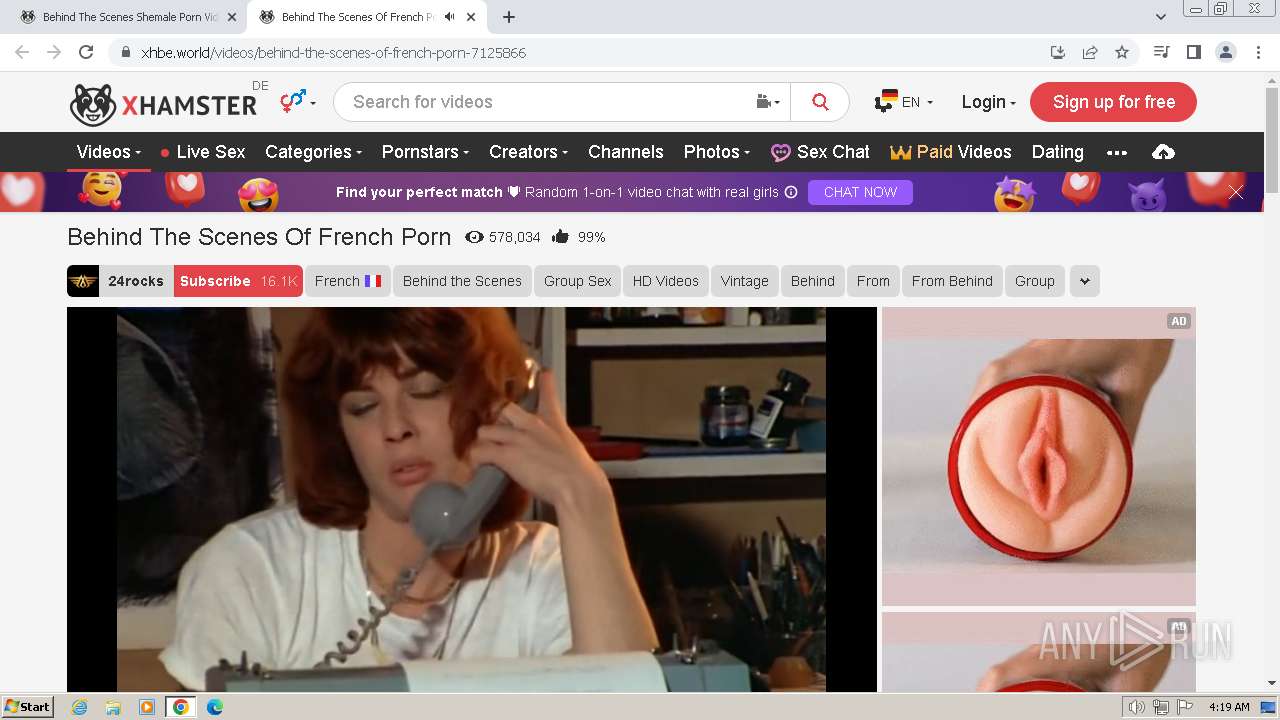Click the Sign up for free button
Screen dimensions: 1280x720
click(1113, 102)
